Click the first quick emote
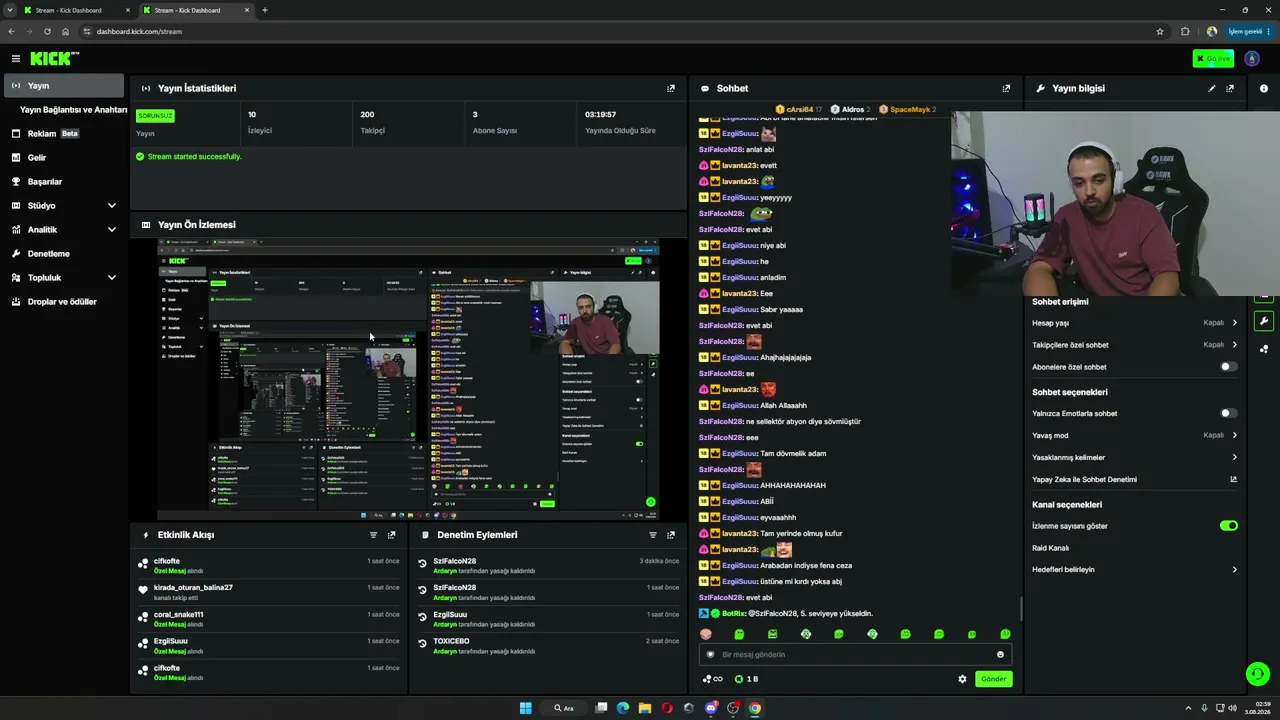The image size is (1280, 720). pos(706,634)
